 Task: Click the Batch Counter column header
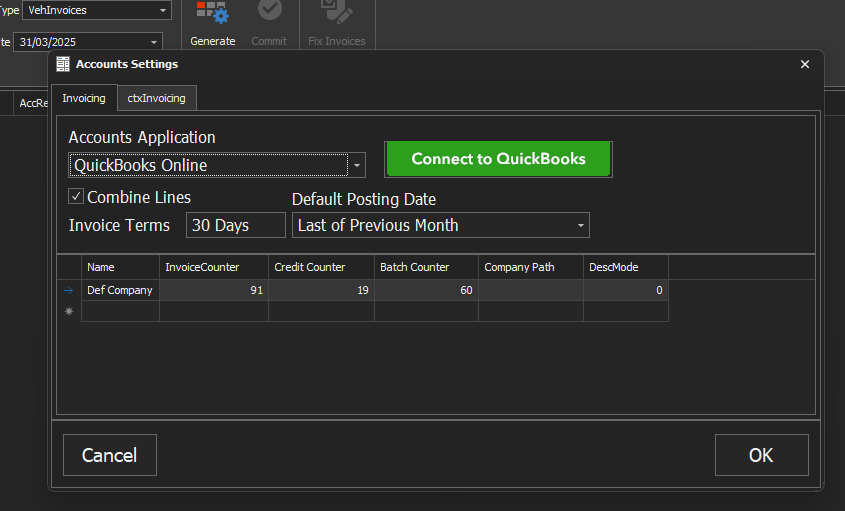pos(426,267)
